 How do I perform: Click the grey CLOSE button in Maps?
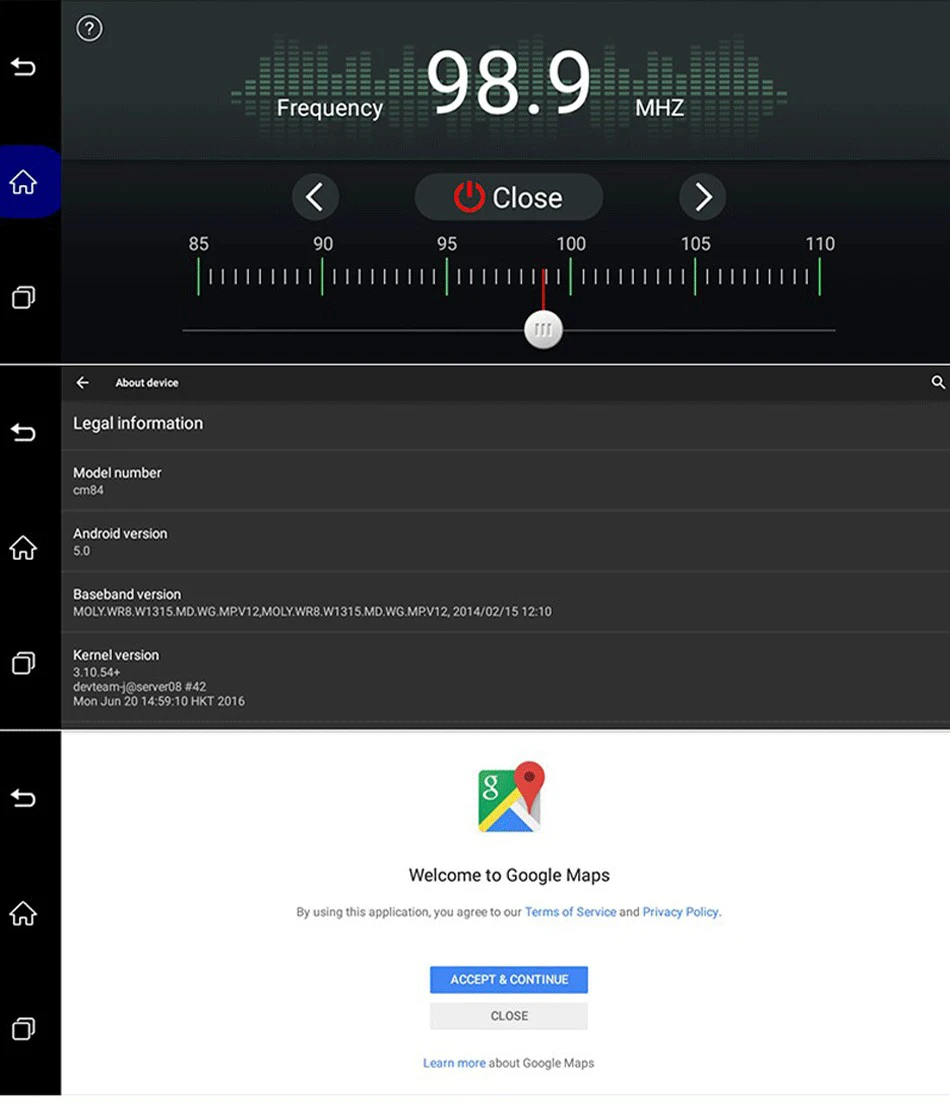[509, 1016]
